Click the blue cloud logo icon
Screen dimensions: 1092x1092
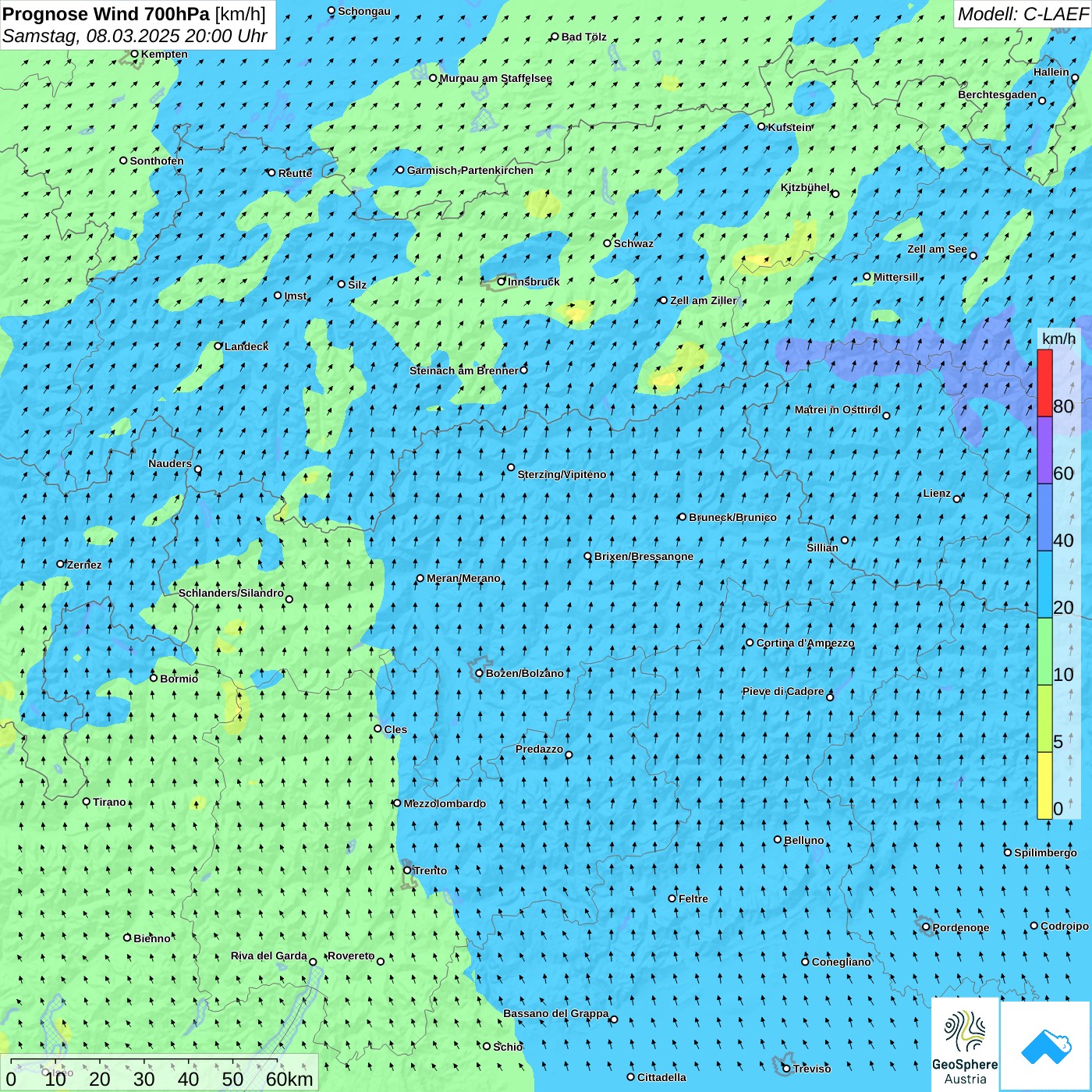(x=1046, y=1046)
